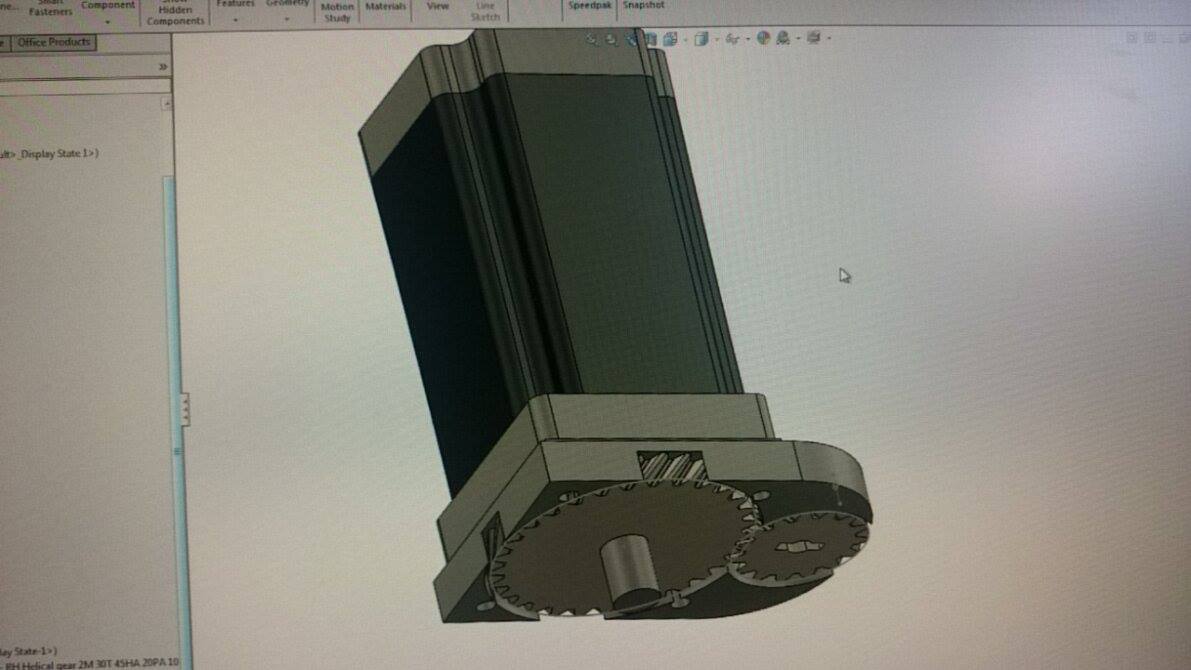
Task: Click the Features toolbar button
Action: 235,5
